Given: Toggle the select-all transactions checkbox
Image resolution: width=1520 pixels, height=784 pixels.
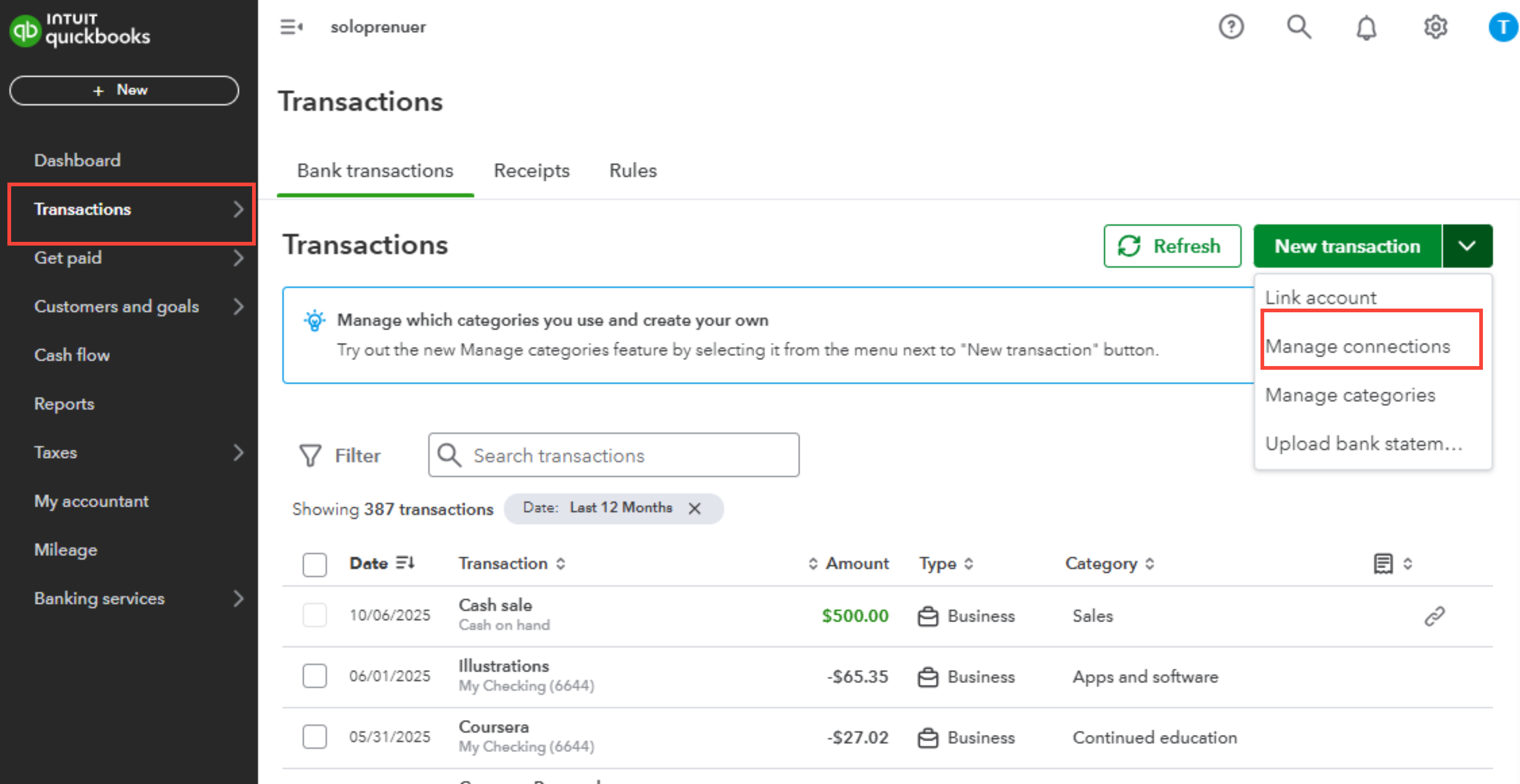Looking at the screenshot, I should (315, 564).
